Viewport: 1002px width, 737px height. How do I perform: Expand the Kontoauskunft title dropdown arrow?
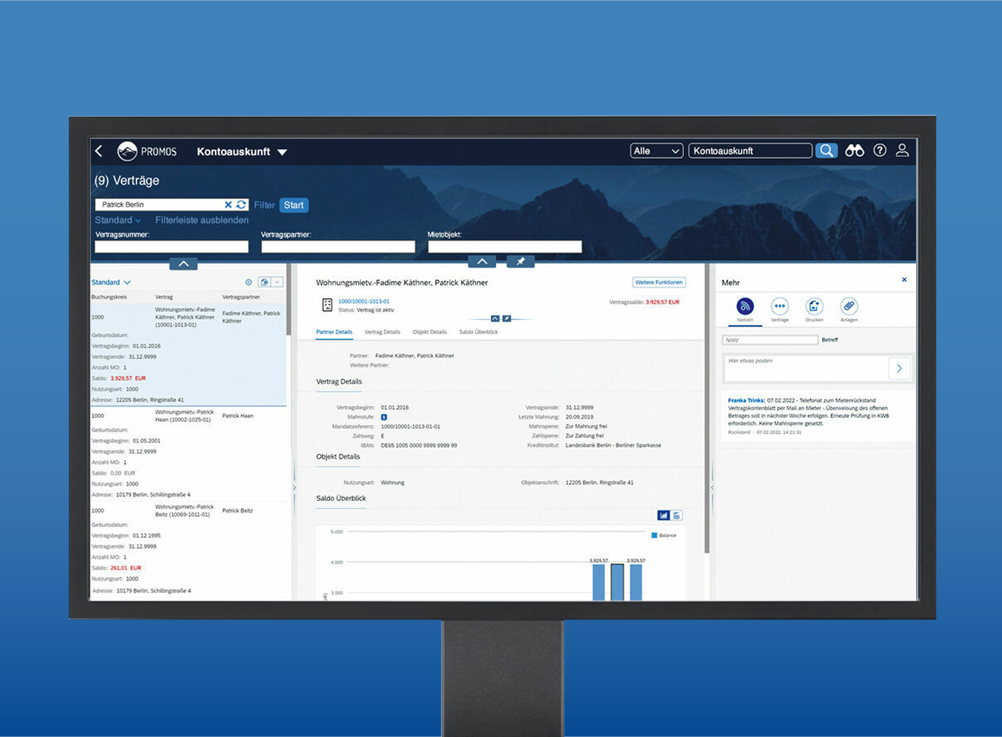point(282,152)
